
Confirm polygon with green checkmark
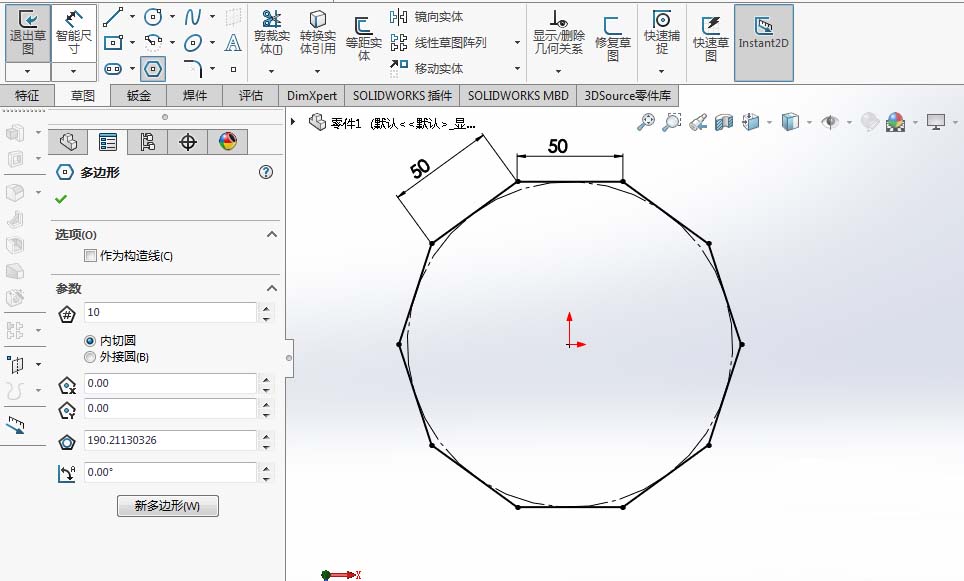pyautogui.click(x=61, y=199)
